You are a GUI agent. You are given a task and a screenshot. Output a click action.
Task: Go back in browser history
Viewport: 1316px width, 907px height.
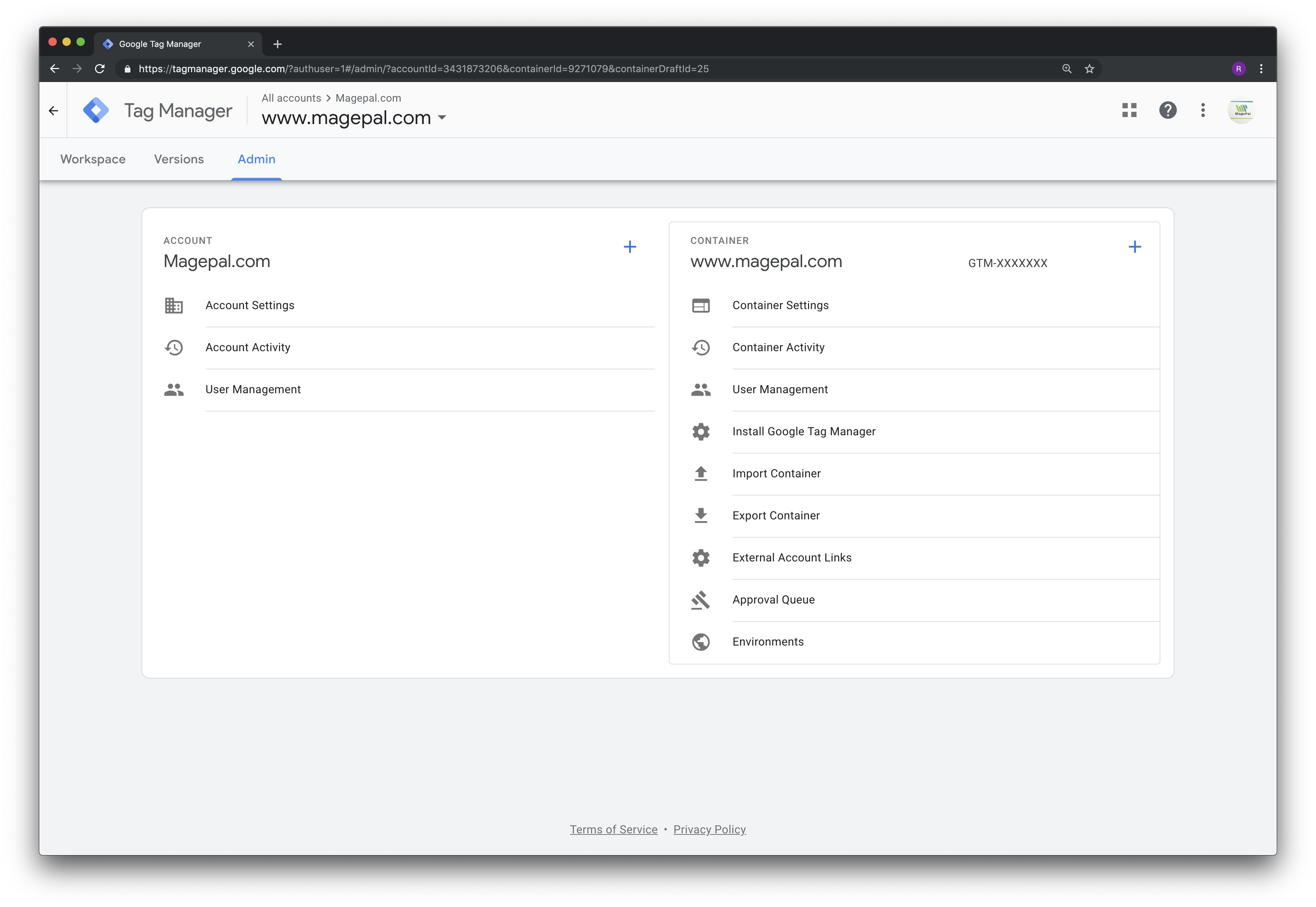tap(55, 69)
